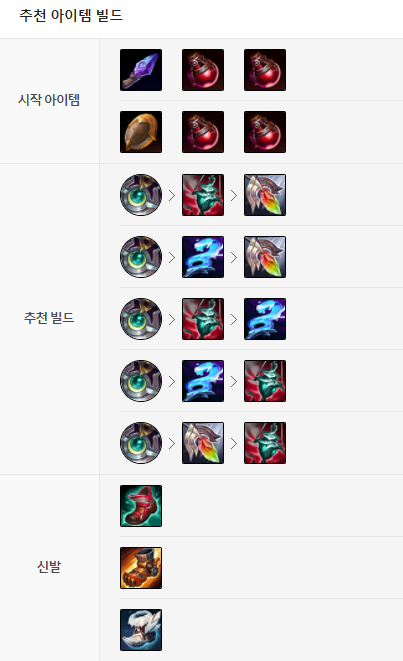Image resolution: width=403 pixels, height=661 pixels.
Task: Click the 신발 section label
Action: point(49,567)
